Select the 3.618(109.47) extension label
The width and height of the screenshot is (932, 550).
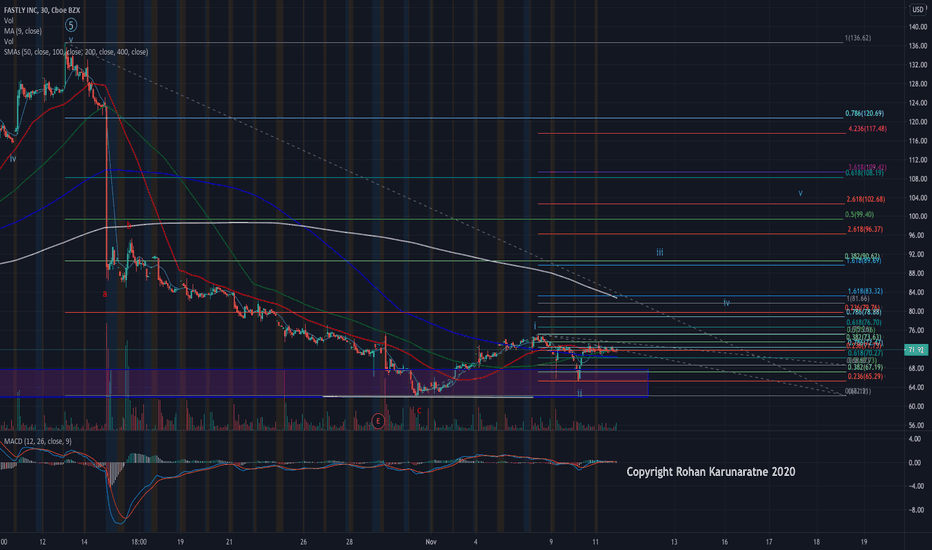tap(867, 167)
